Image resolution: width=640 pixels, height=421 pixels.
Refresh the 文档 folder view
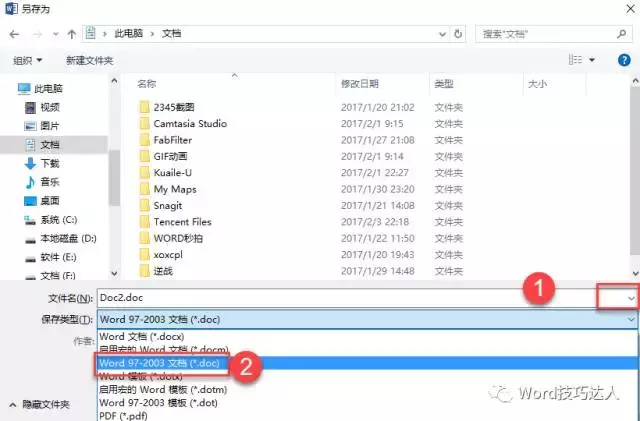point(458,34)
